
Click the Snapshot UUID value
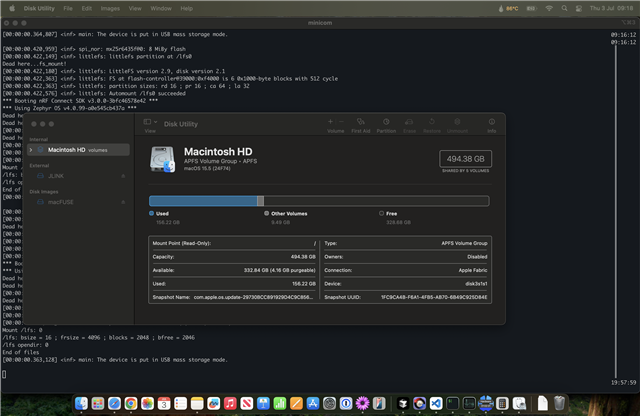(x=434, y=297)
